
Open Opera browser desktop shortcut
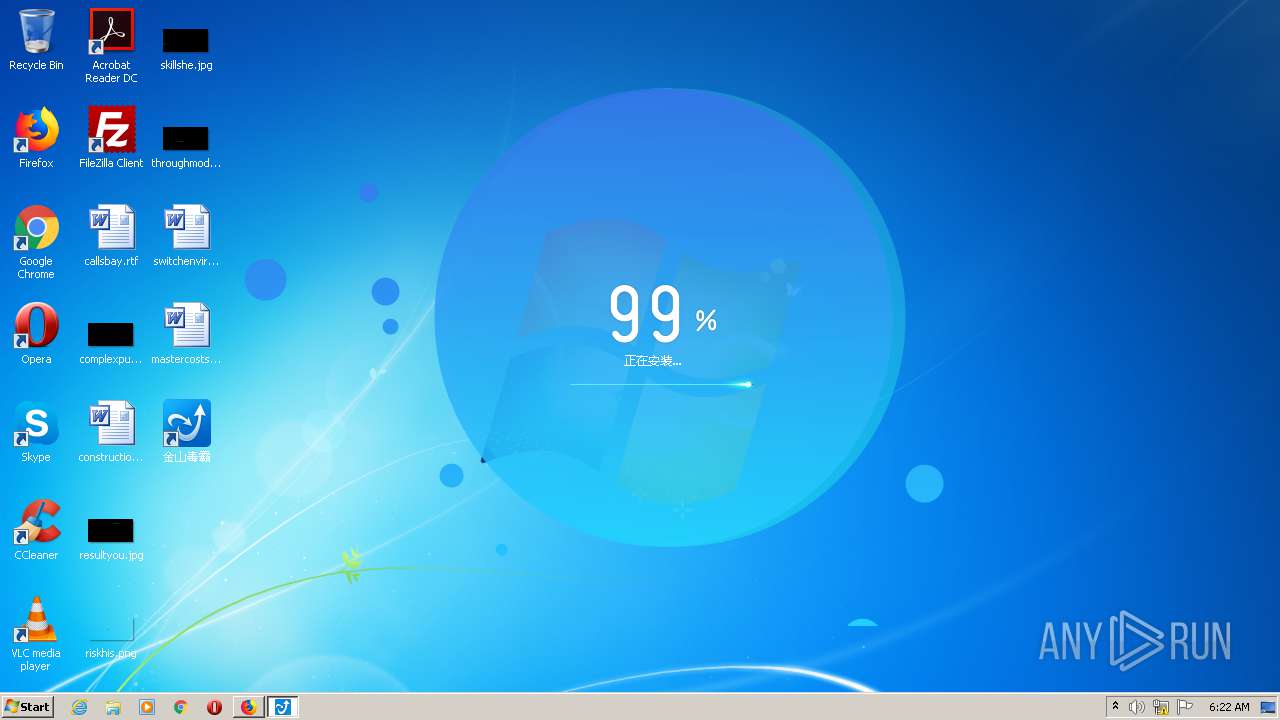coord(36,334)
